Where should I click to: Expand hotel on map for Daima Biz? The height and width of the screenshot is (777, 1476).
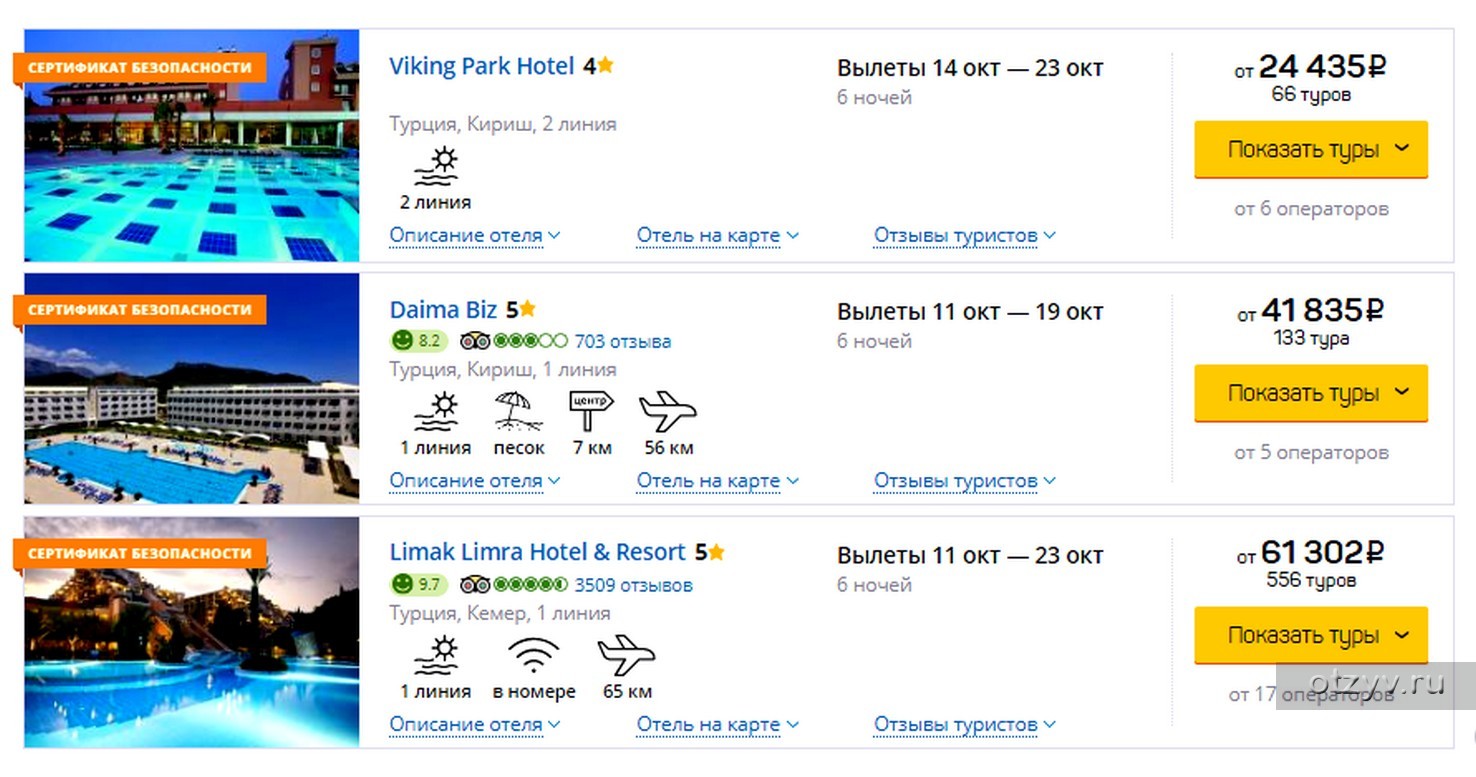717,481
